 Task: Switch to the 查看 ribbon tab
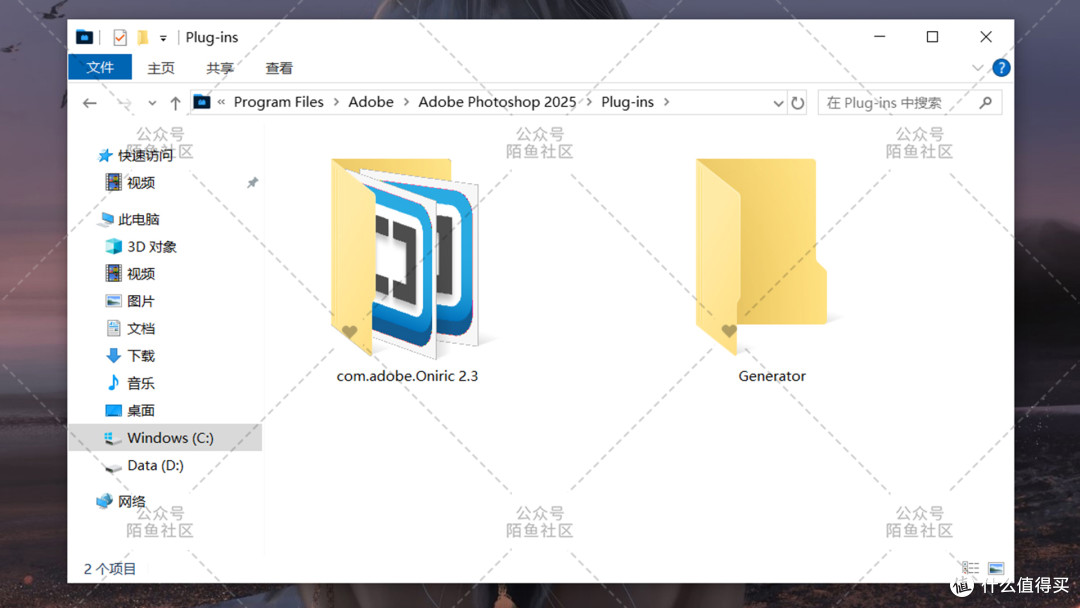click(279, 68)
